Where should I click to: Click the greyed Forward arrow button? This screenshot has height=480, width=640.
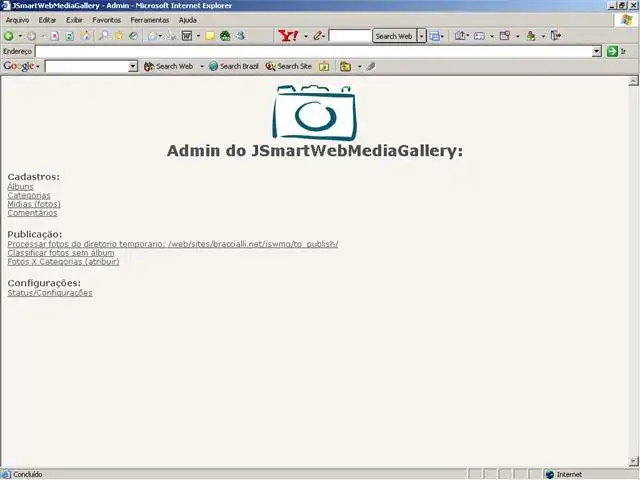coord(31,36)
